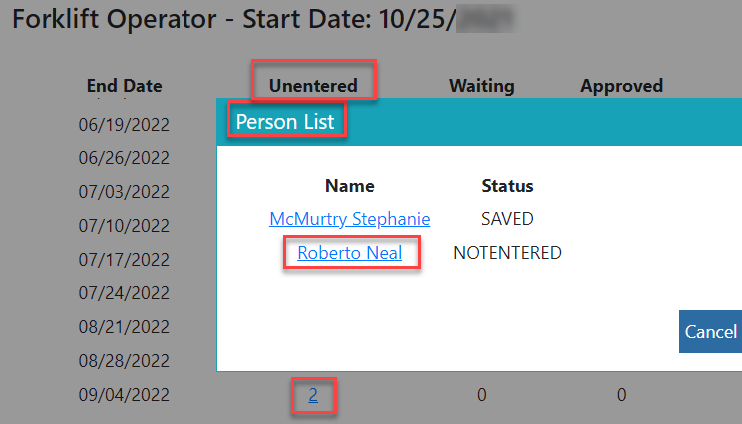
Task: Click the NOTENTERED status text
Action: tap(507, 254)
